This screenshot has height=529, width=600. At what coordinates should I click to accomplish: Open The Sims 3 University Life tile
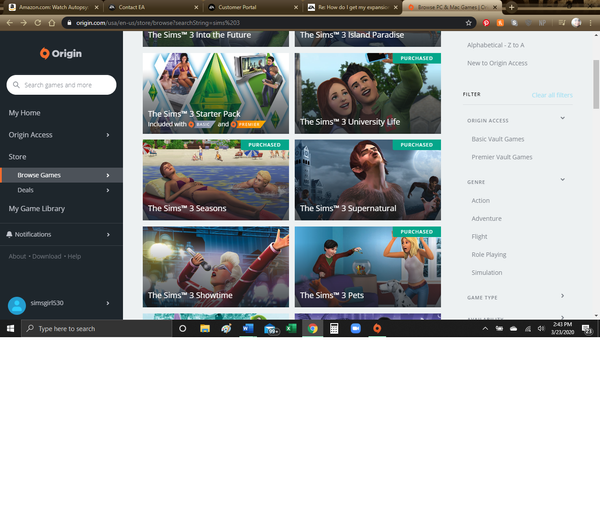pos(368,93)
